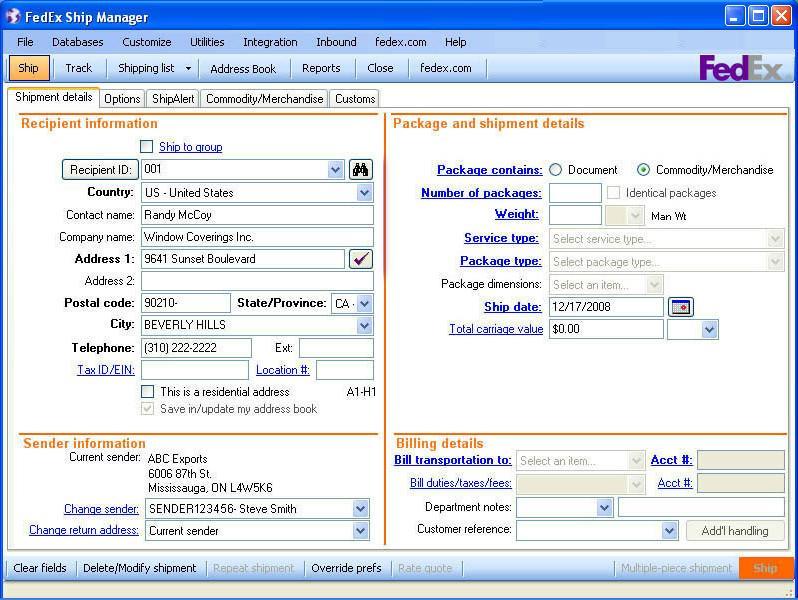
Task: Click the binoculars search icon beside Recipient ID
Action: click(x=360, y=170)
